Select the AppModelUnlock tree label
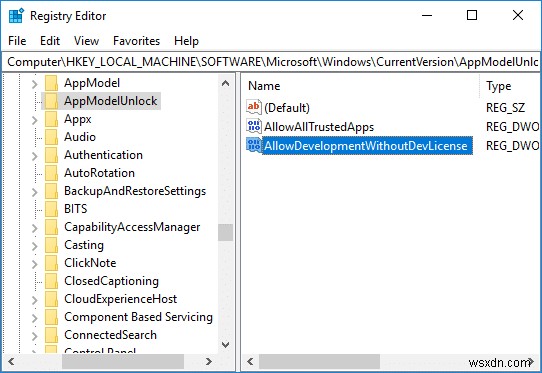Screen dimensions: 542x373 (x=111, y=101)
